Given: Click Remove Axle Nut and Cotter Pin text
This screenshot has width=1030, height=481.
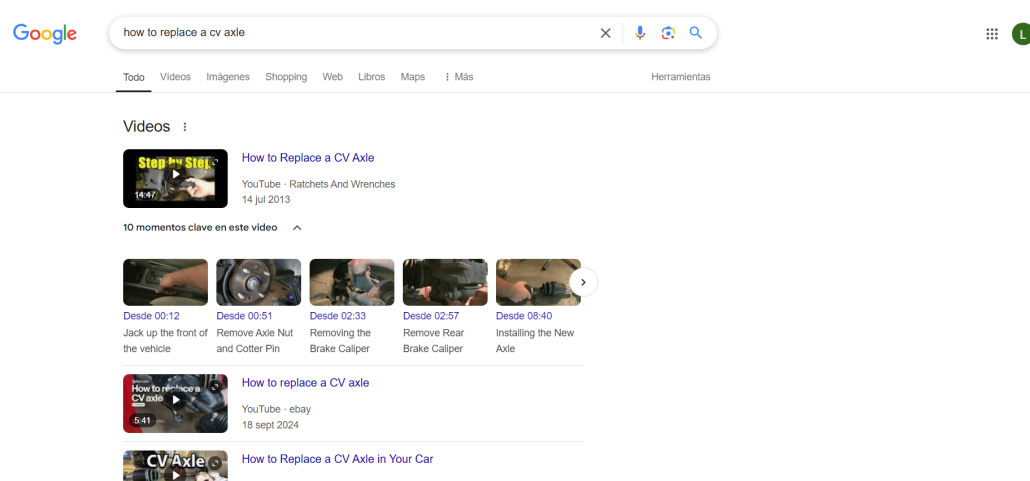Looking at the screenshot, I should pyautogui.click(x=255, y=341).
